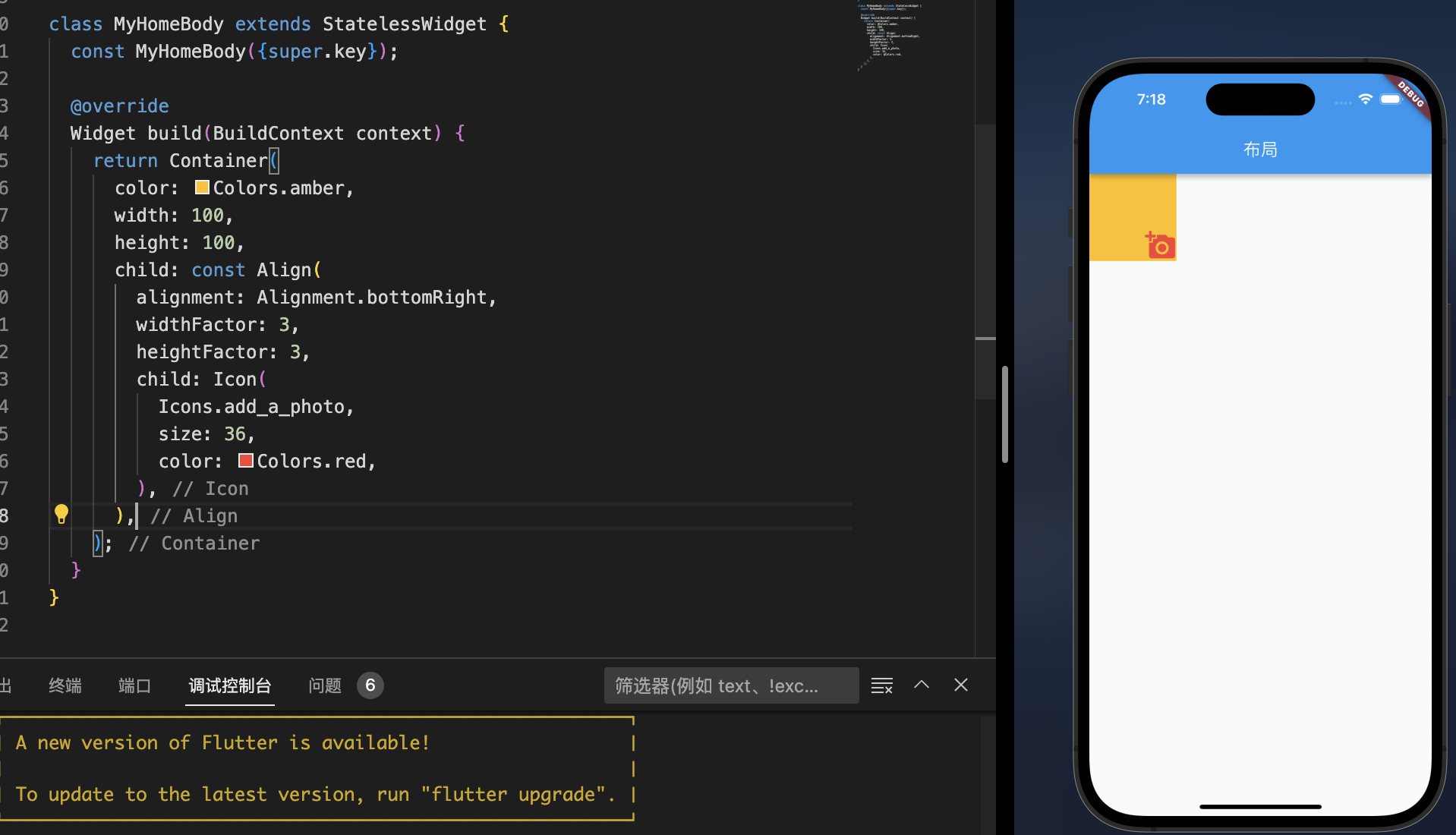Close the bottom panel

[961, 685]
